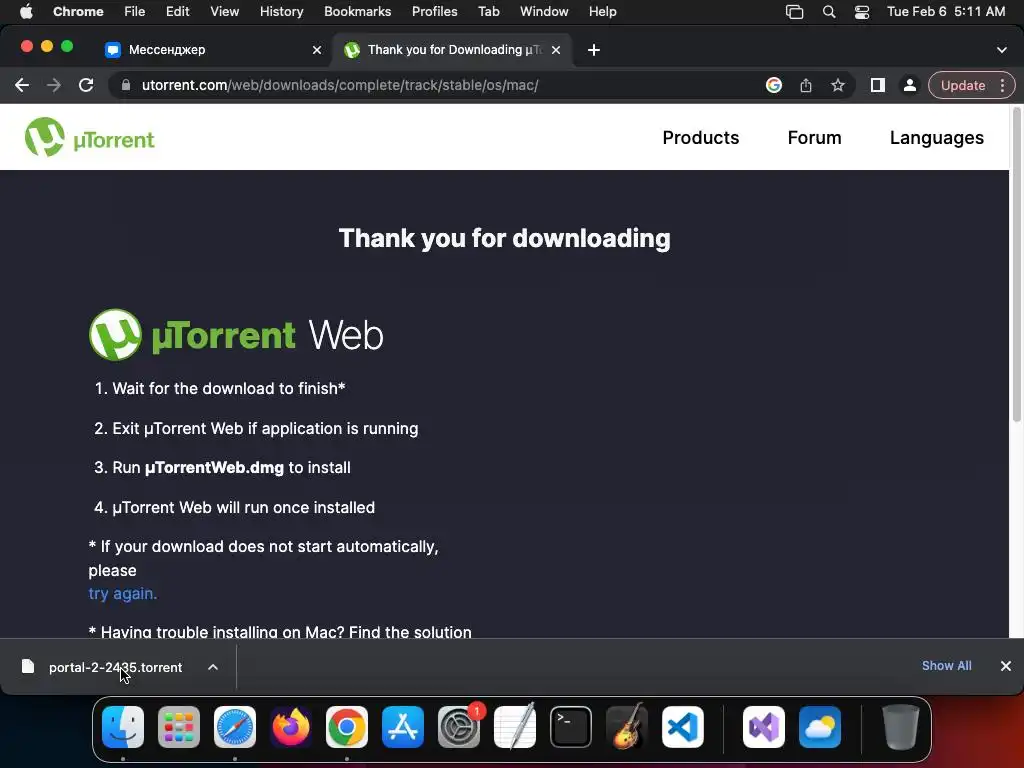The width and height of the screenshot is (1024, 768).
Task: Open Finder from the Dock
Action: (x=123, y=727)
